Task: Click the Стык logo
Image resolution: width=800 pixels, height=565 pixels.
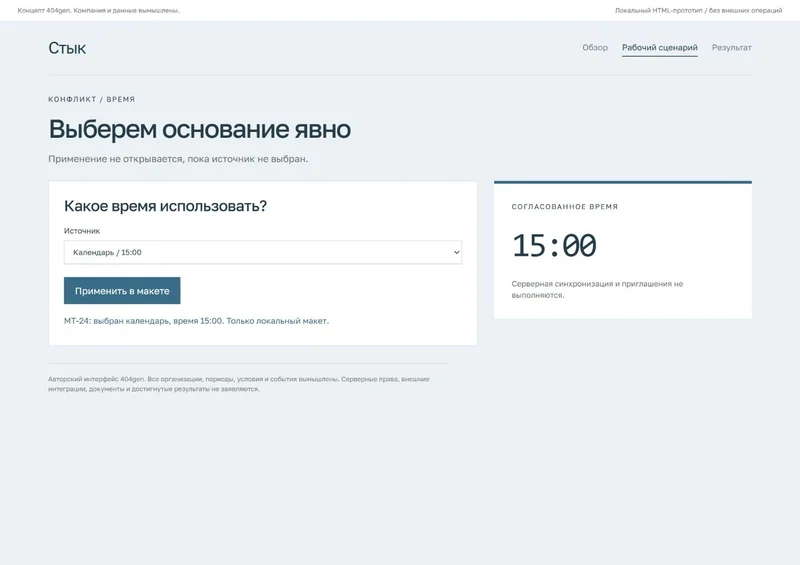Action: pyautogui.click(x=67, y=48)
